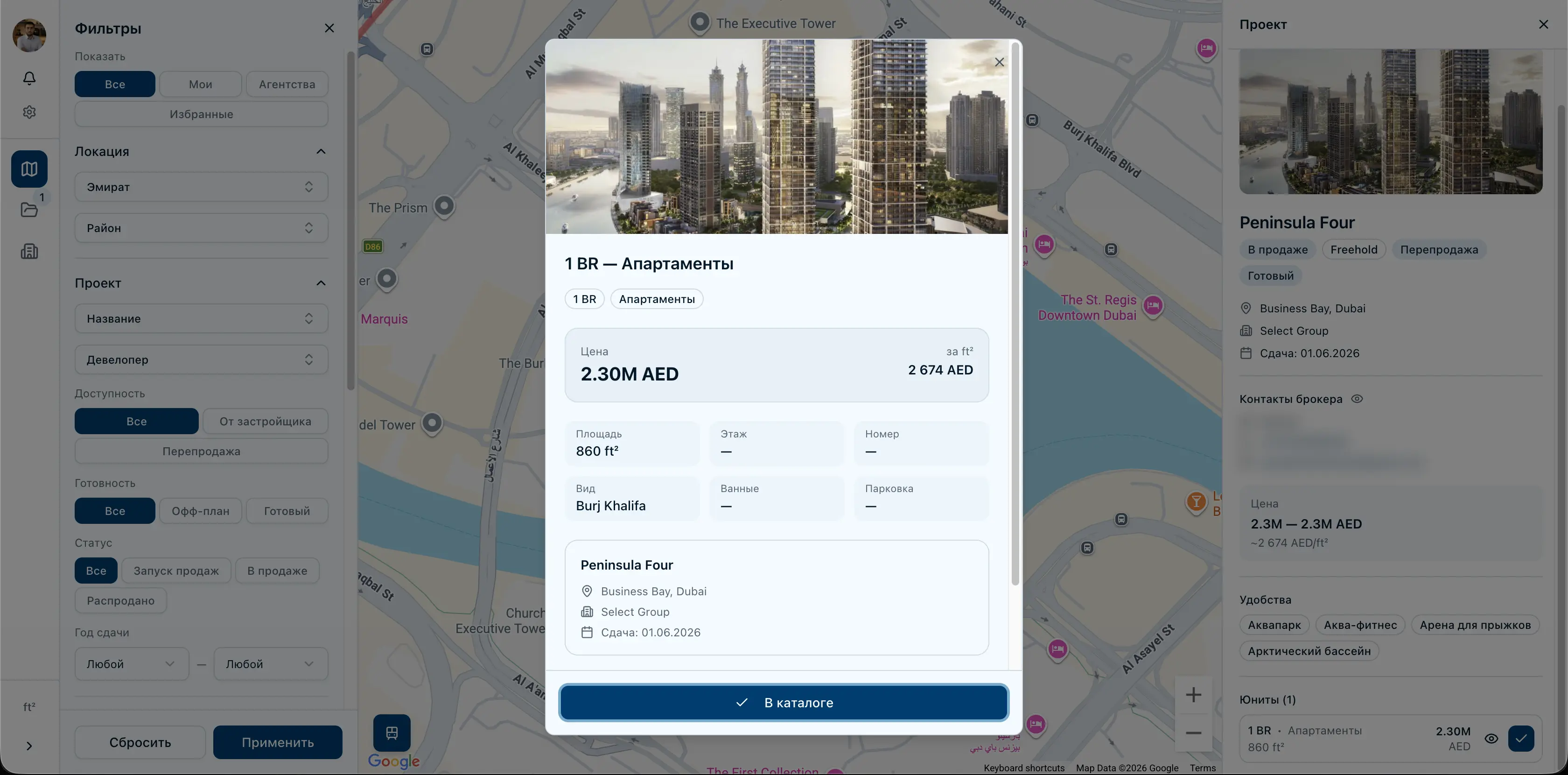Open the Девелопер dropdown

[201, 360]
